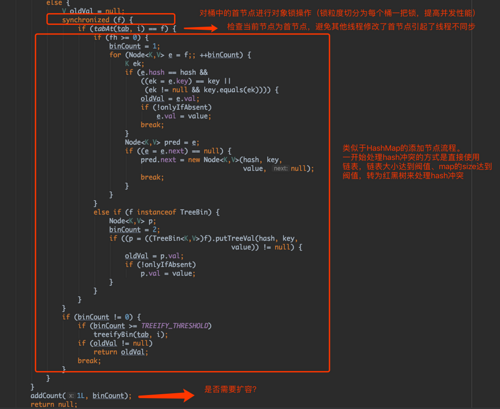500x409 pixels.
Task: Click the 'binCount = 2;' statement
Action: pyautogui.click(x=134, y=230)
